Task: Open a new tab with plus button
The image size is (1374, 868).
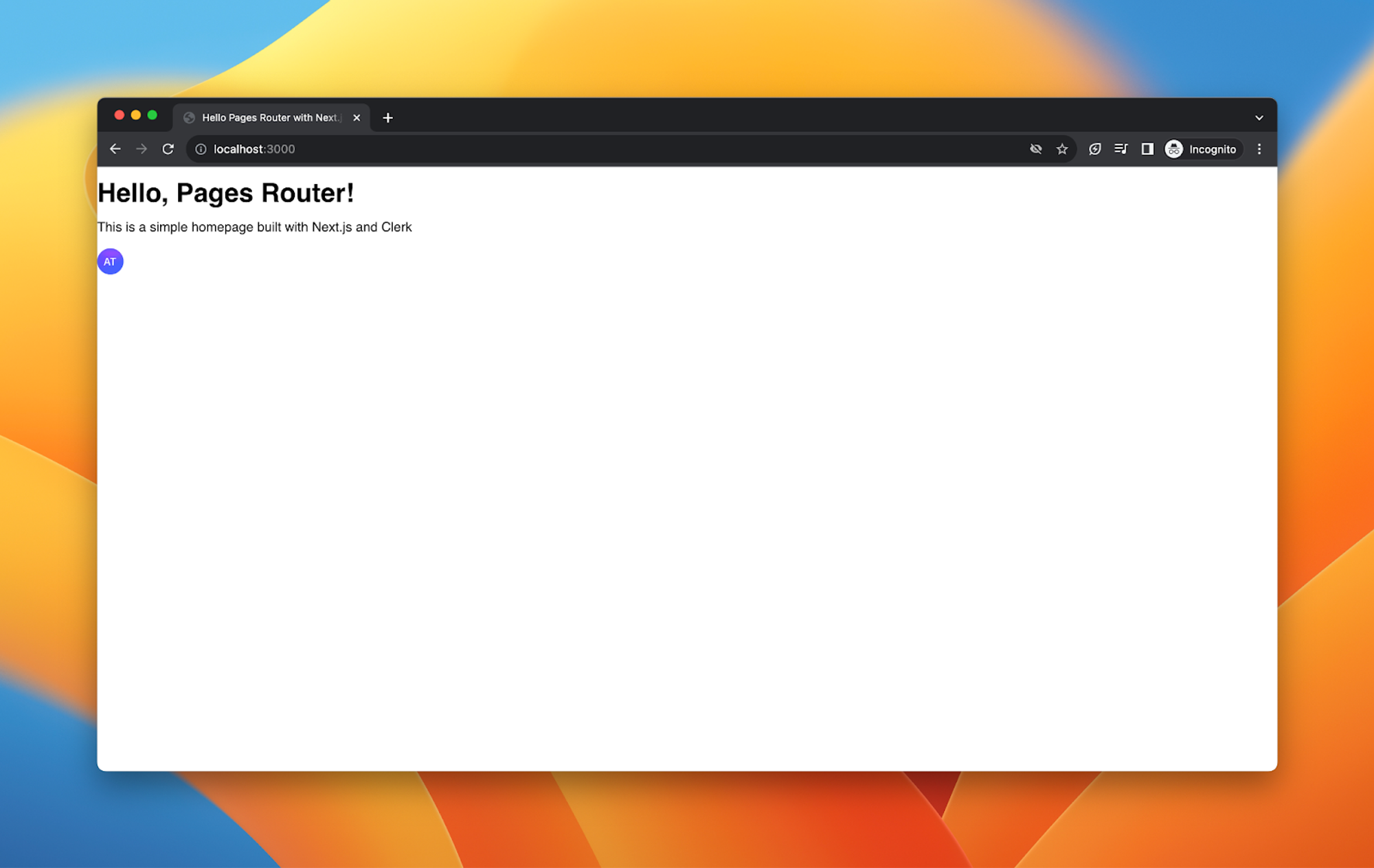Action: coord(388,118)
